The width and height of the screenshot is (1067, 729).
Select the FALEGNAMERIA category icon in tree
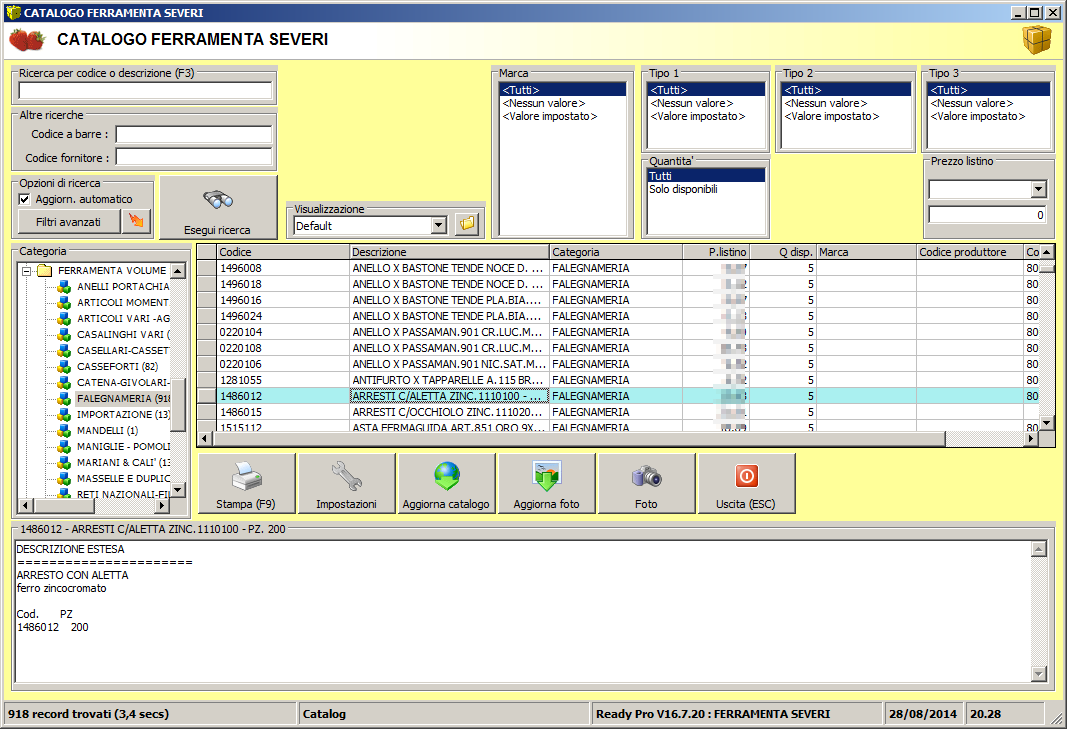[x=64, y=398]
